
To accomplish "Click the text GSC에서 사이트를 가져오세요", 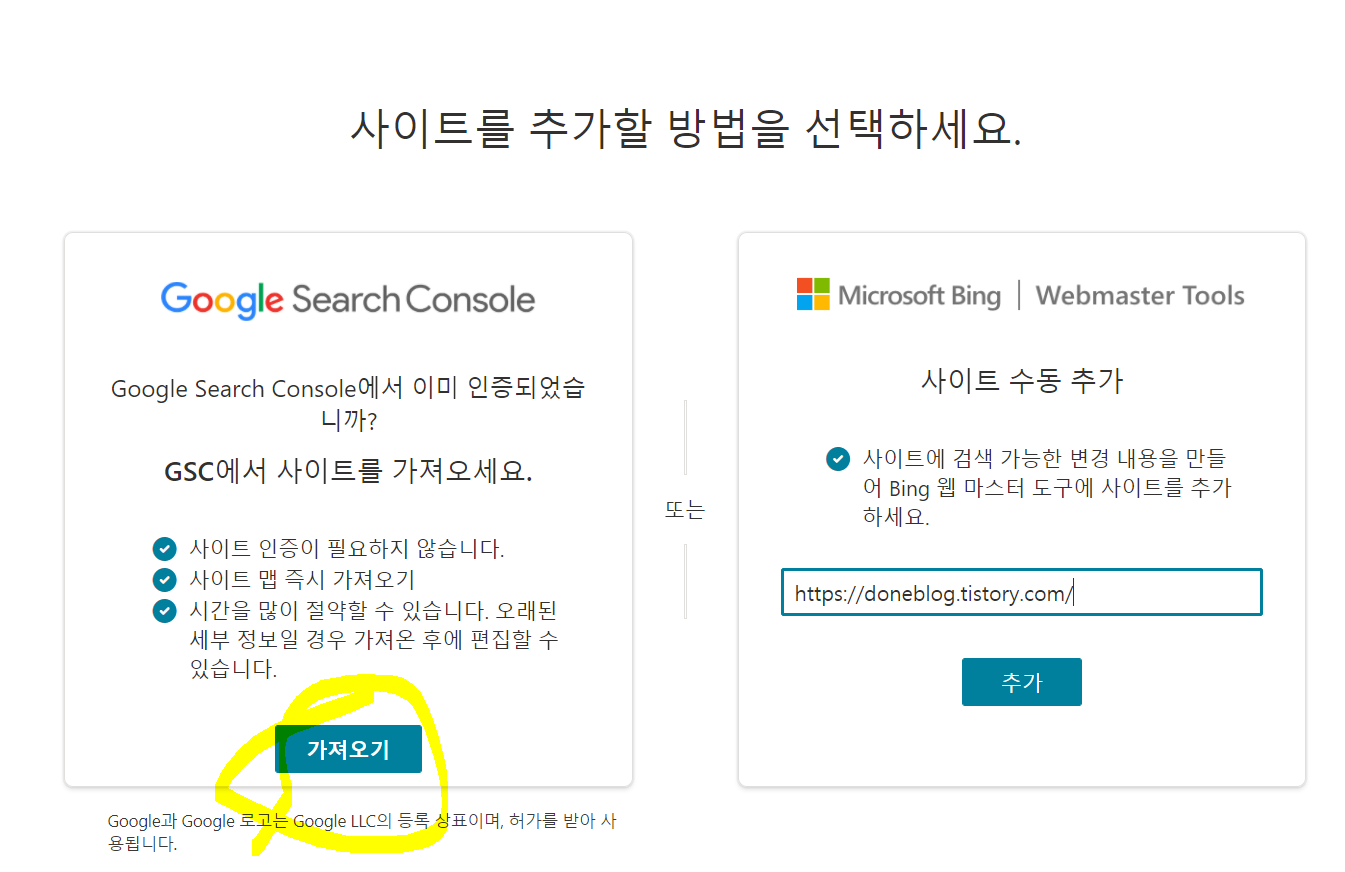I will coord(348,471).
